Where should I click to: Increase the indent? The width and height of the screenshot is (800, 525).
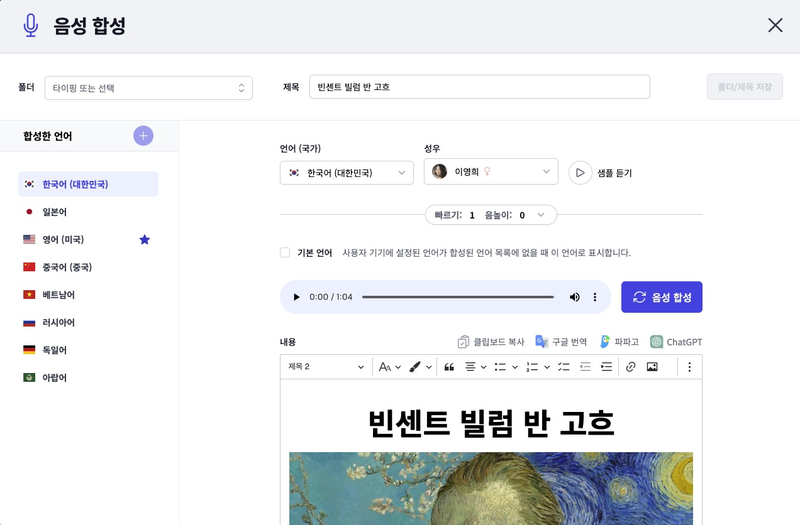click(606, 367)
